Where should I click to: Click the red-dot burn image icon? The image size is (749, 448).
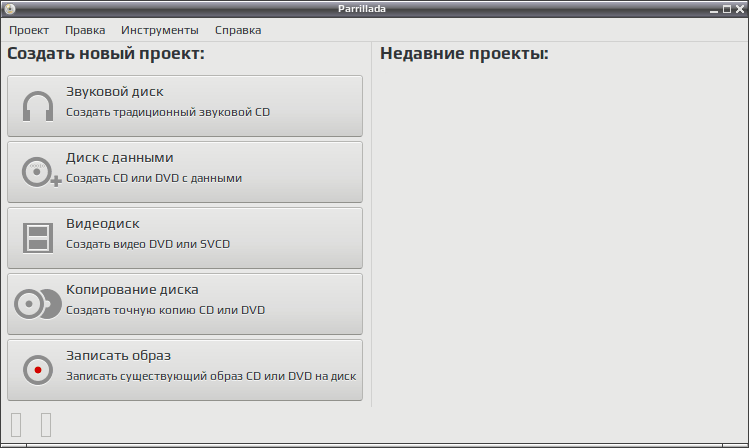tap(38, 370)
